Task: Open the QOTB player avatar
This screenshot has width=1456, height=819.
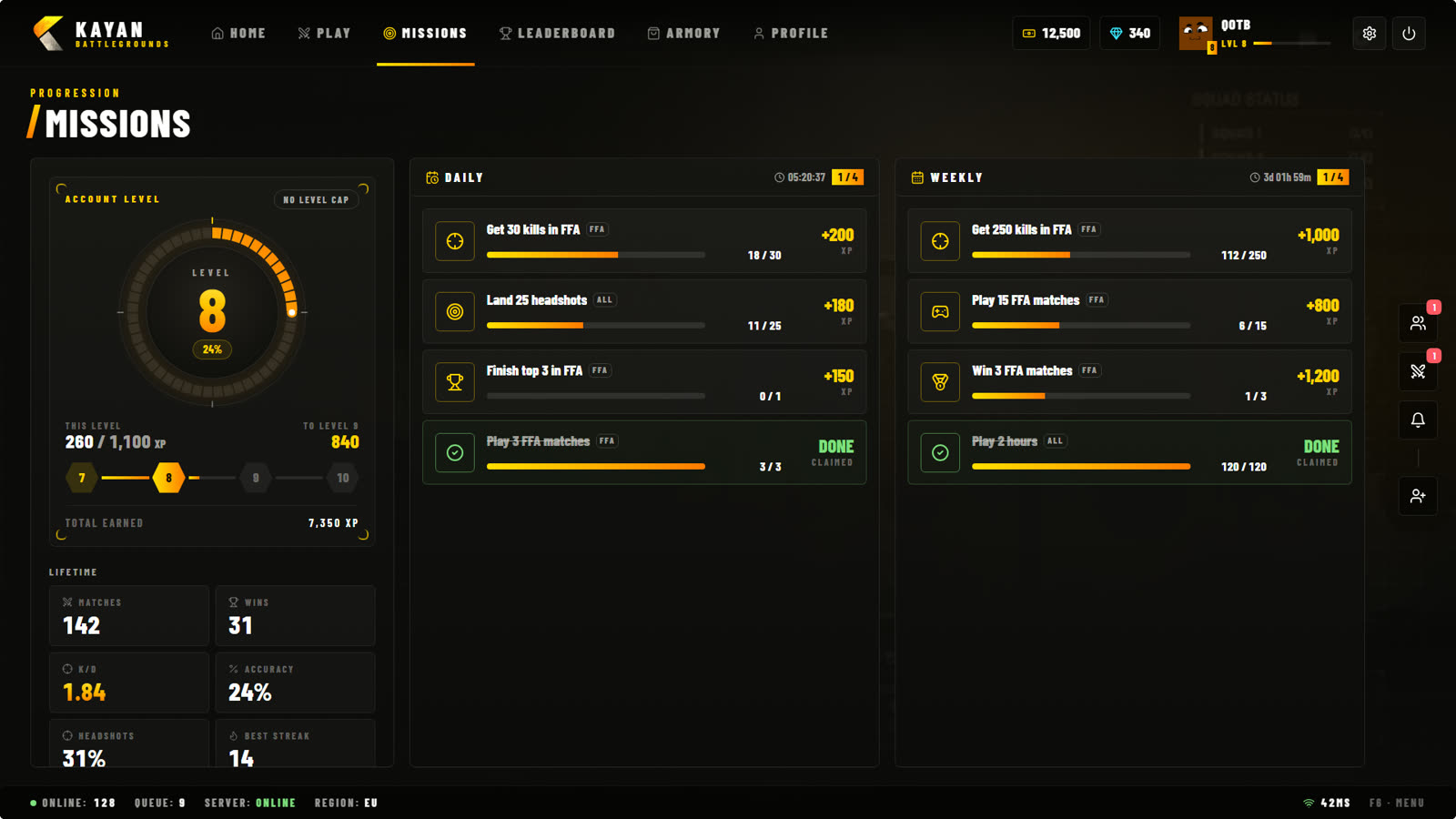Action: pyautogui.click(x=1196, y=34)
